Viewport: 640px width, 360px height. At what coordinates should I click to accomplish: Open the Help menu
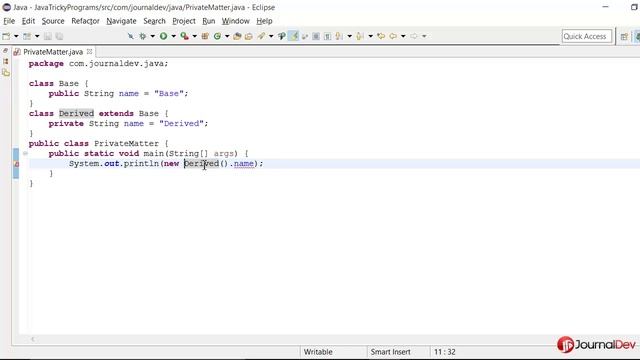coord(264,21)
